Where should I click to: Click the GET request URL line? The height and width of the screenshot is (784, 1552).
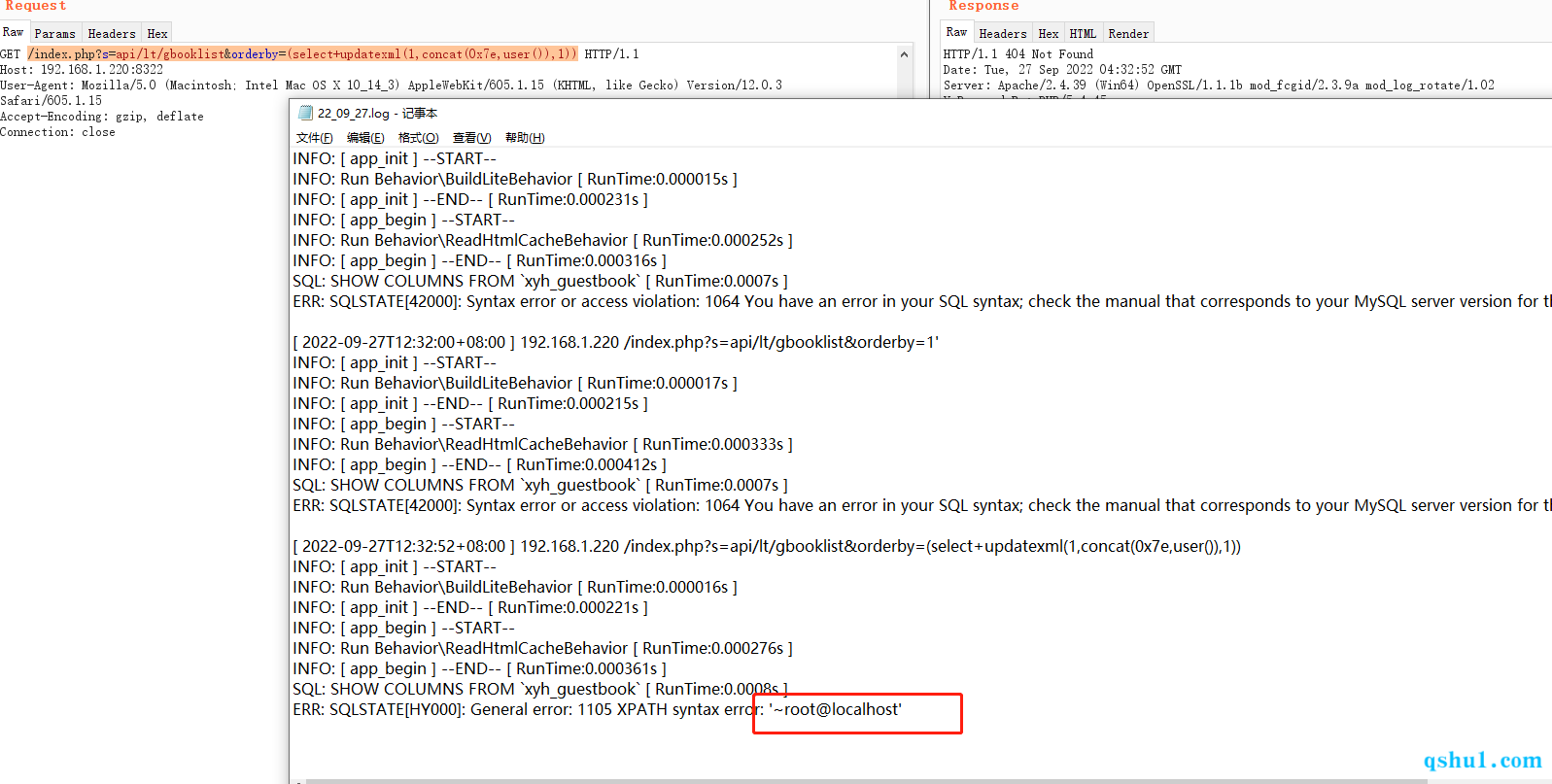click(x=320, y=54)
